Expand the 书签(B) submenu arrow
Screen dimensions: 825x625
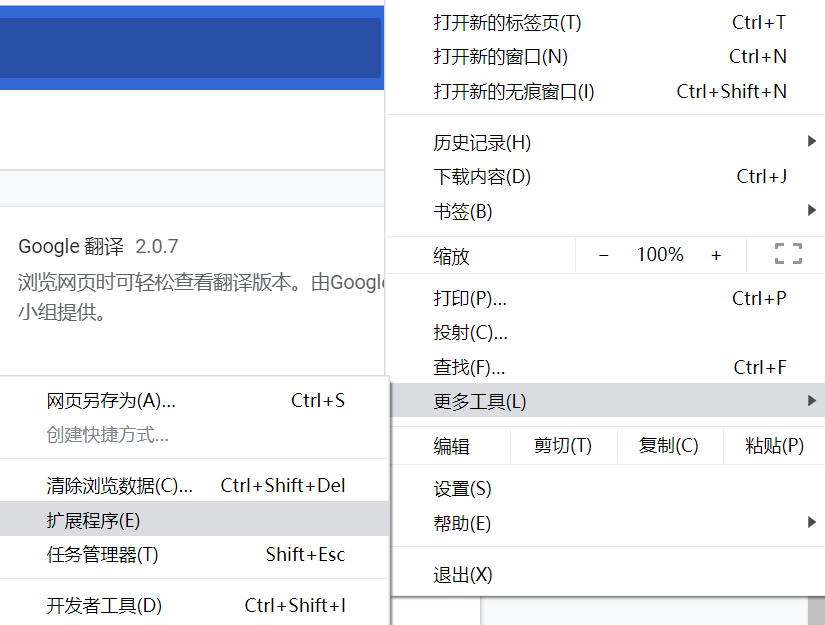click(811, 211)
